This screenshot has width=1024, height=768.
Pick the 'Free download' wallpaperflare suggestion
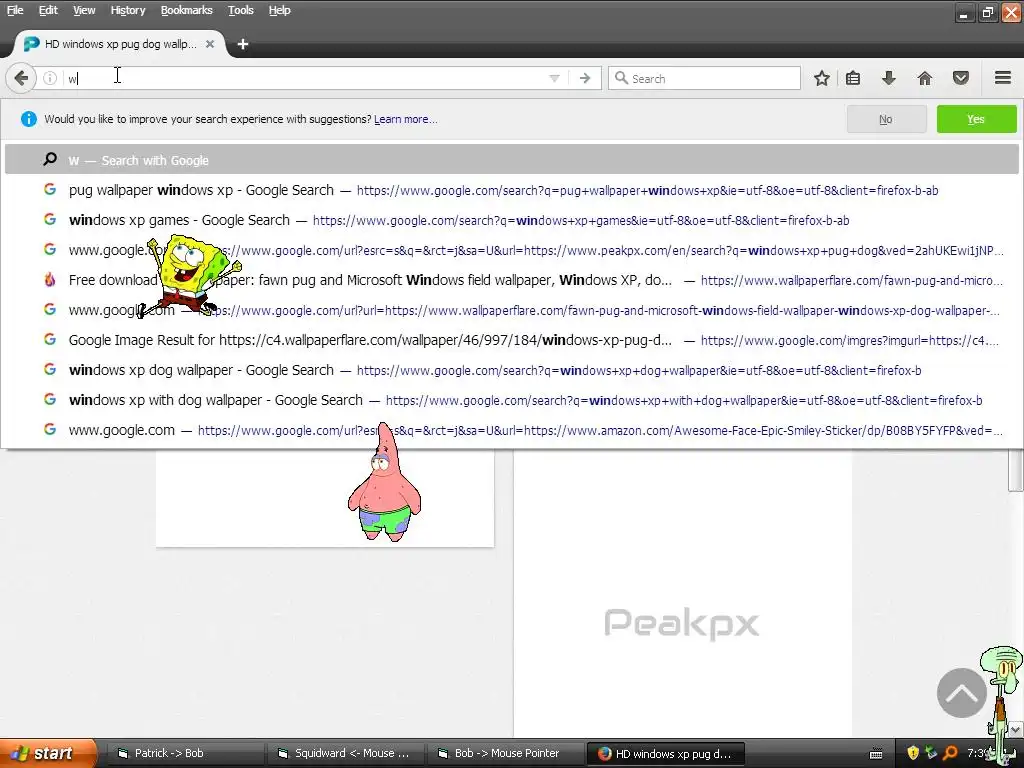click(x=511, y=280)
